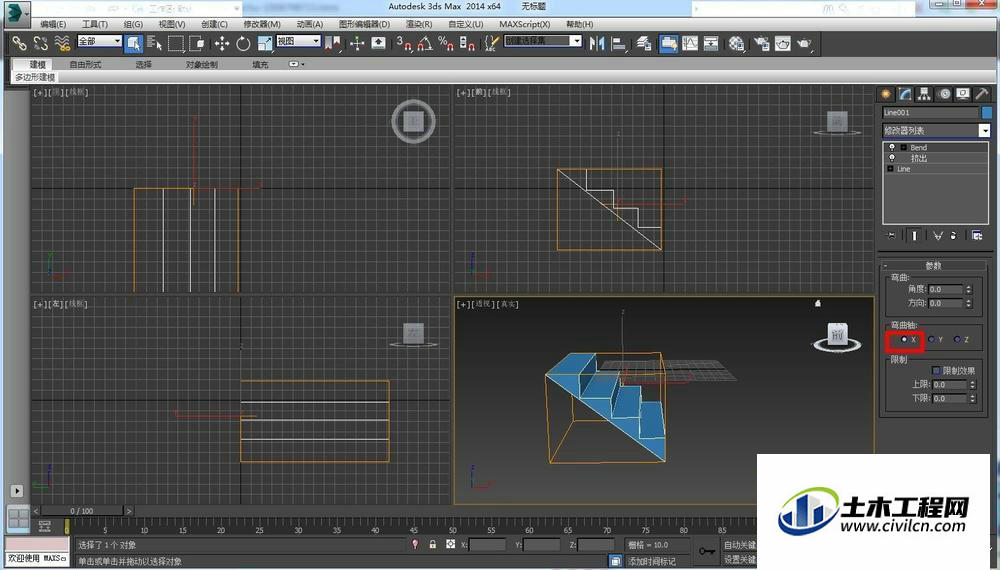
Task: Click the Line001 object color swatch
Action: (987, 112)
